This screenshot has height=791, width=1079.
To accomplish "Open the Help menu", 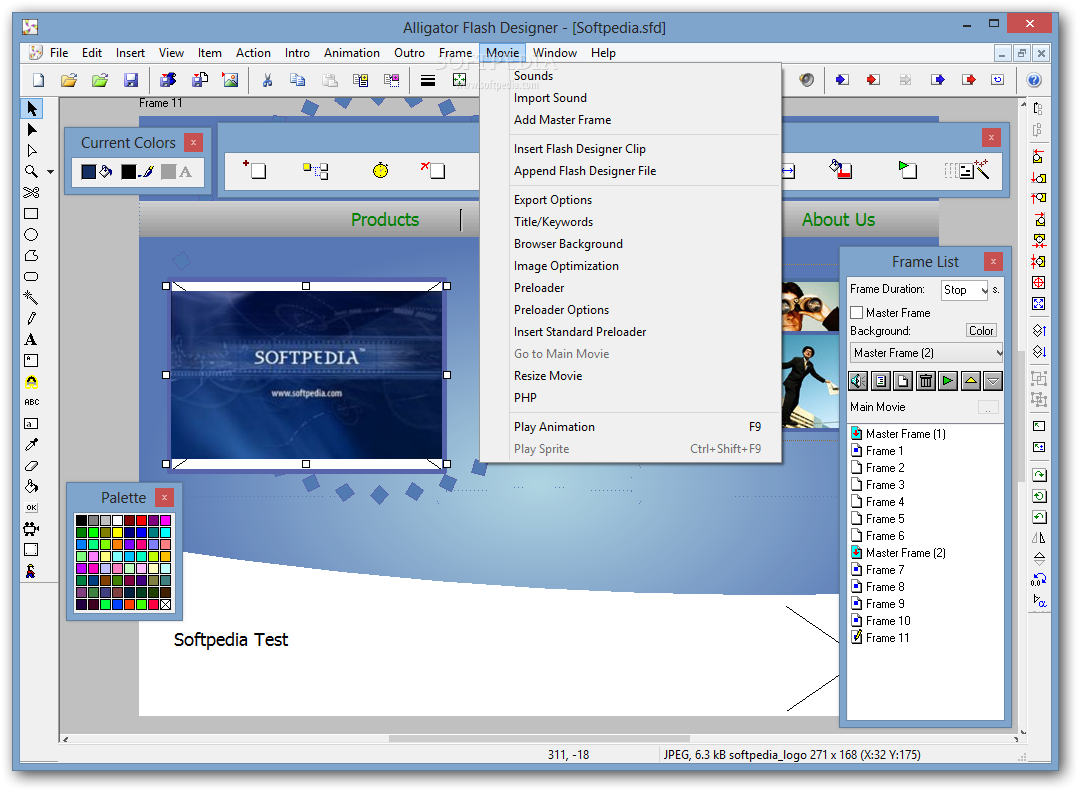I will point(603,53).
